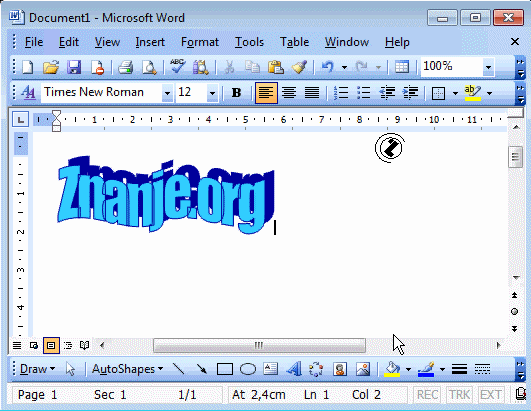
Task: Open the highlight color dropdown arrow
Action: pos(489,93)
